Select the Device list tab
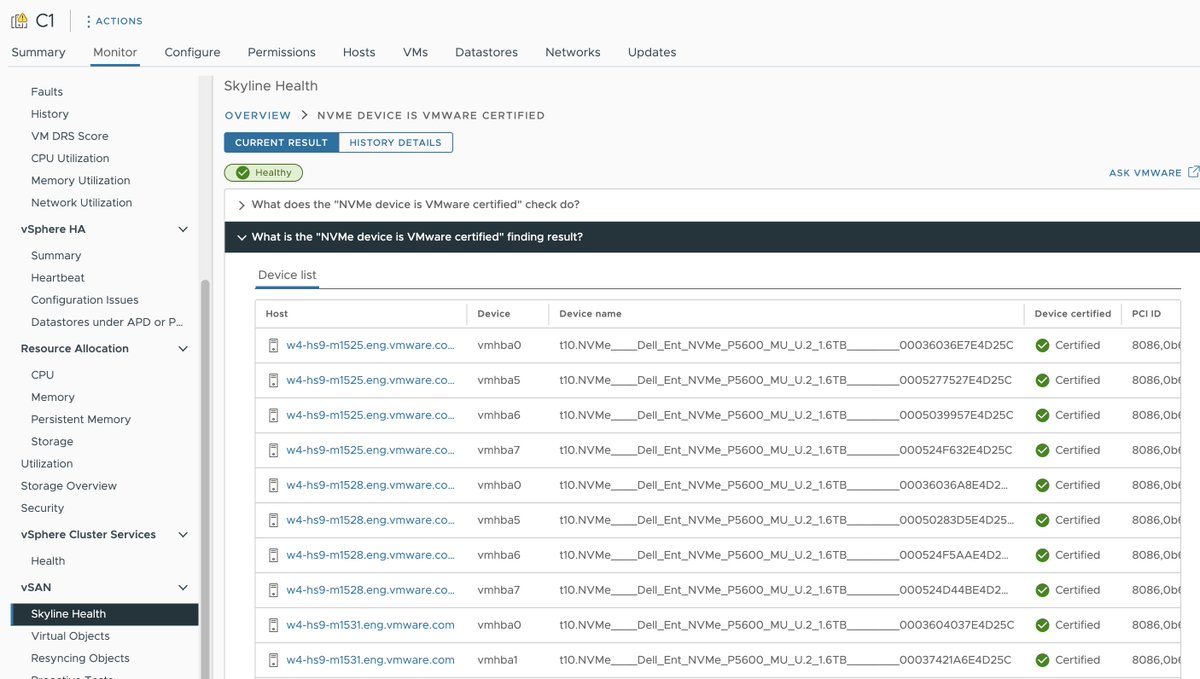Viewport: 1200px width, 679px height. [287, 275]
